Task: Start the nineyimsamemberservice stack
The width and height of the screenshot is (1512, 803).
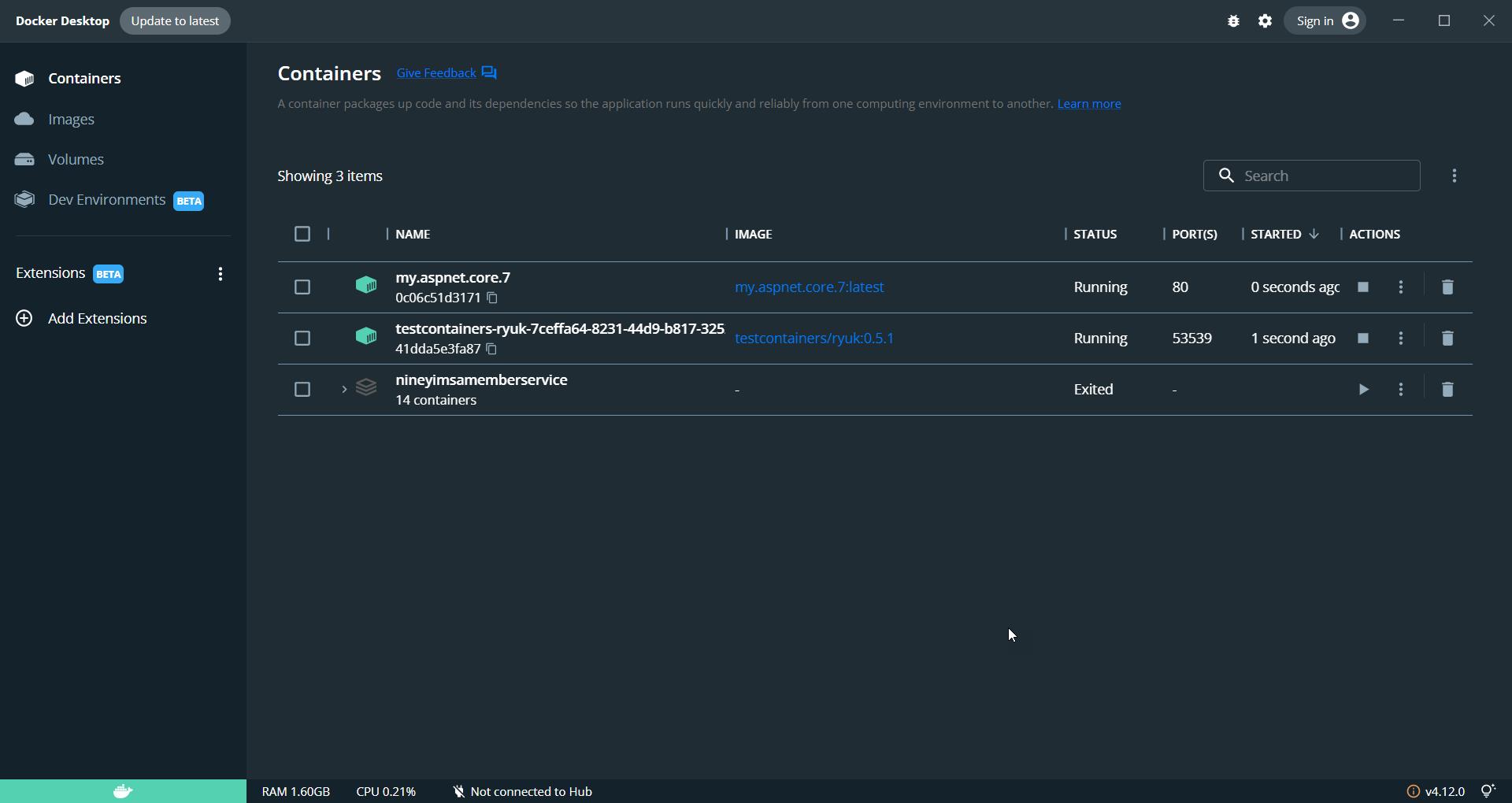Action: click(1363, 390)
